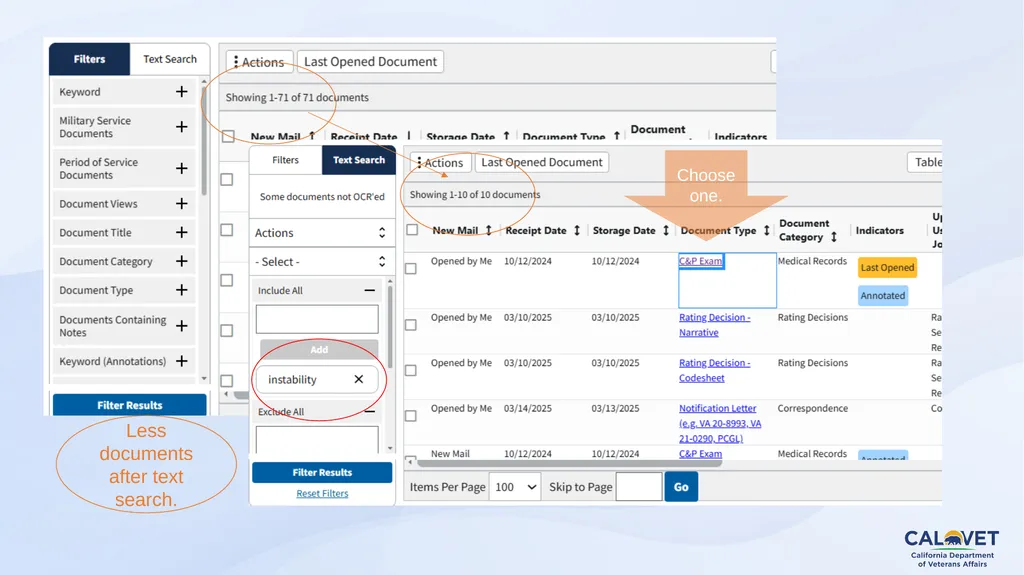
Task: Expand Document Views plus icon
Action: coord(182,204)
